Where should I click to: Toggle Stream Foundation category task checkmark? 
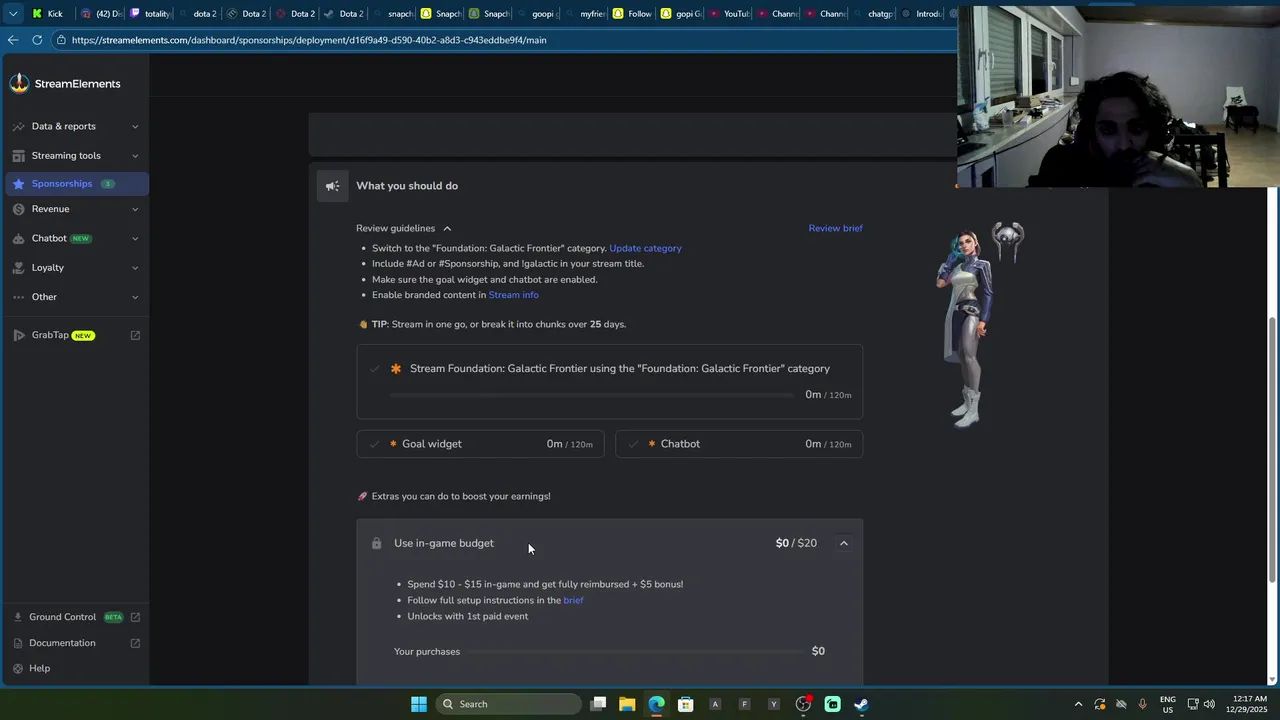[x=375, y=369]
